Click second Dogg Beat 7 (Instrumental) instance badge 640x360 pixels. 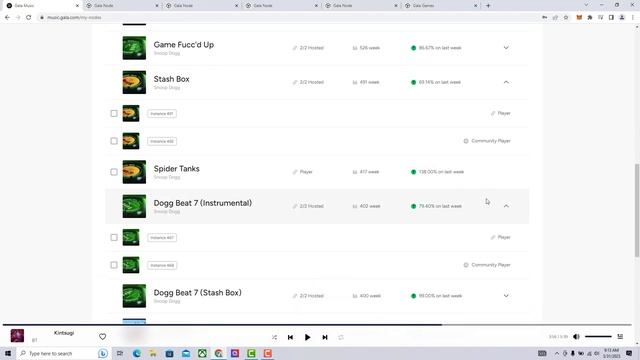(162, 265)
